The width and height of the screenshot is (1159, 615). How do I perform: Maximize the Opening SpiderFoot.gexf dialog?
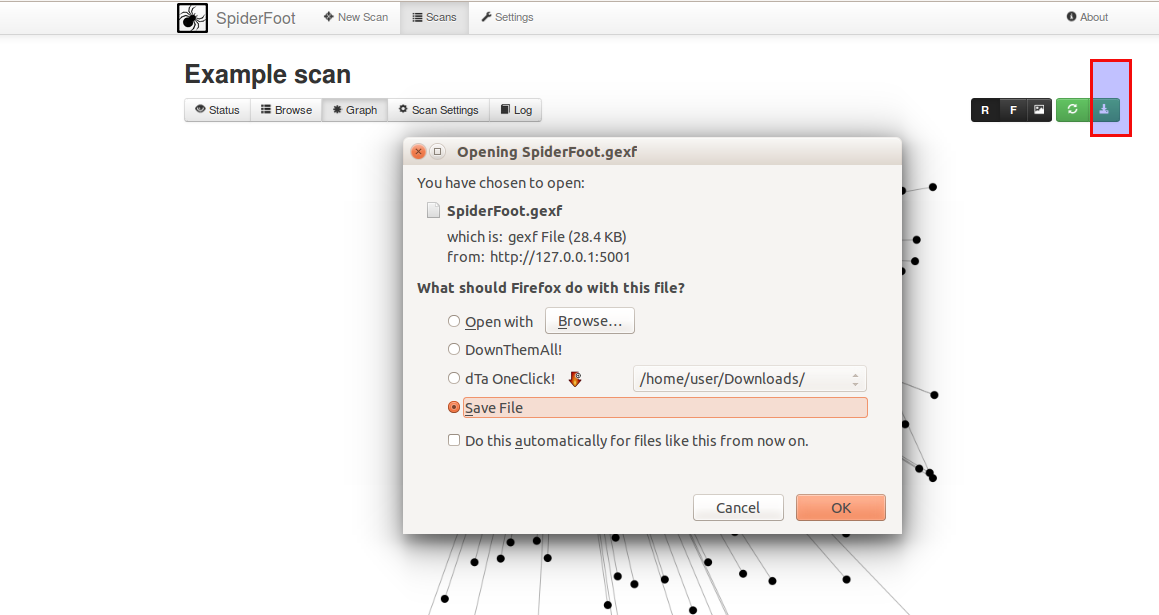(438, 152)
